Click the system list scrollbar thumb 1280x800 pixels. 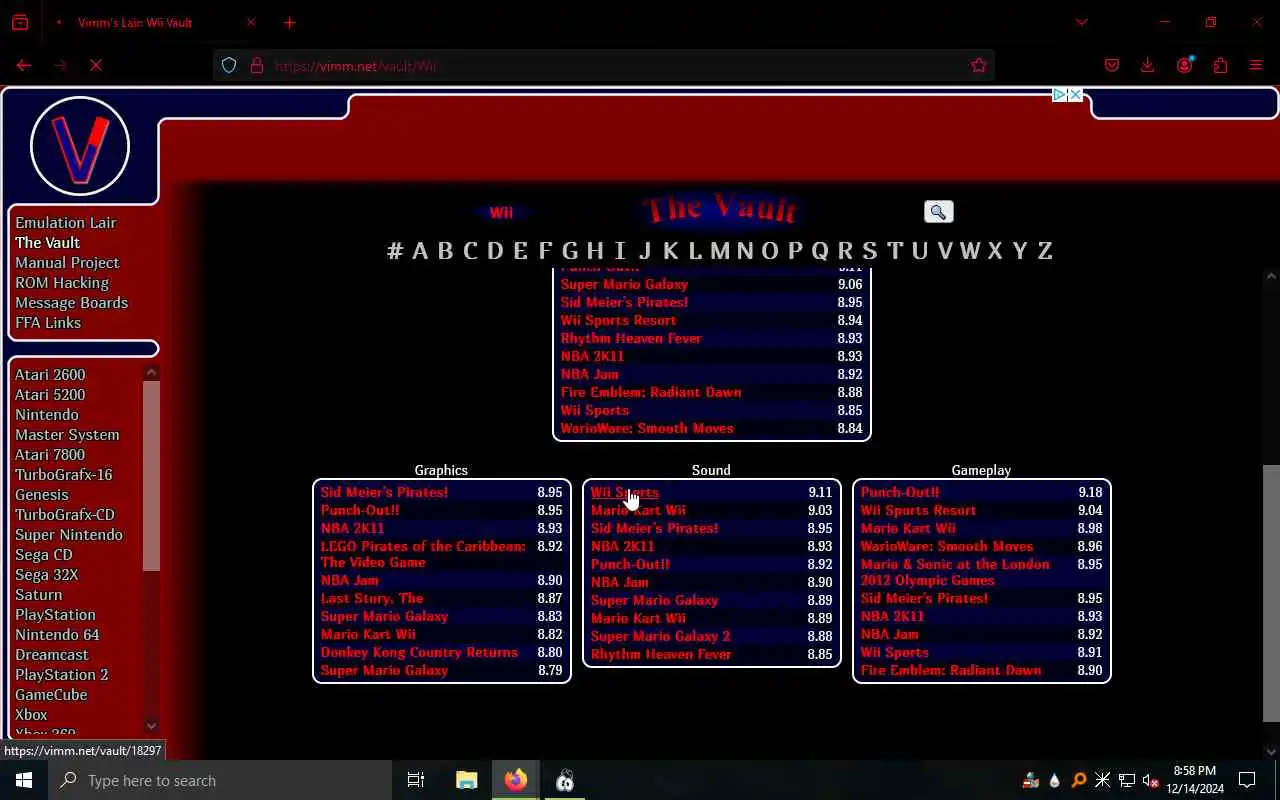pos(151,475)
